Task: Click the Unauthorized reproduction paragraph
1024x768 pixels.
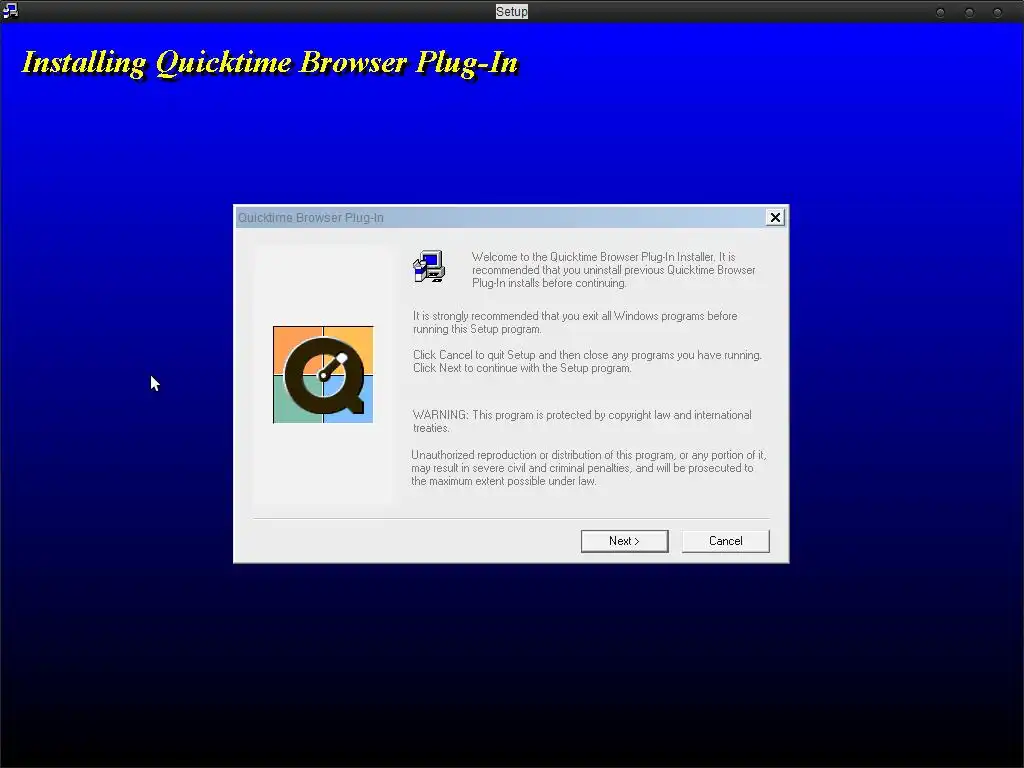Action: (588, 468)
